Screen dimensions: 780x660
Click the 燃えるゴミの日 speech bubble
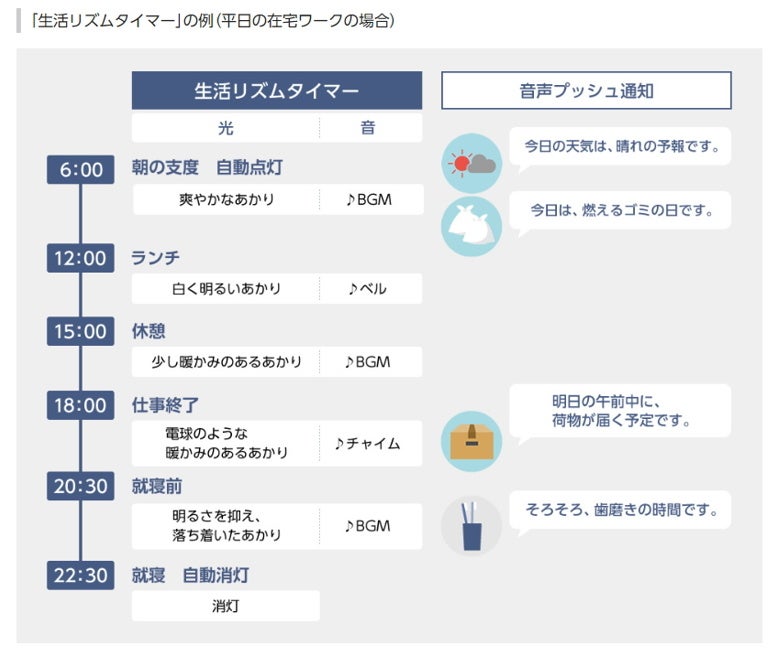tap(620, 210)
